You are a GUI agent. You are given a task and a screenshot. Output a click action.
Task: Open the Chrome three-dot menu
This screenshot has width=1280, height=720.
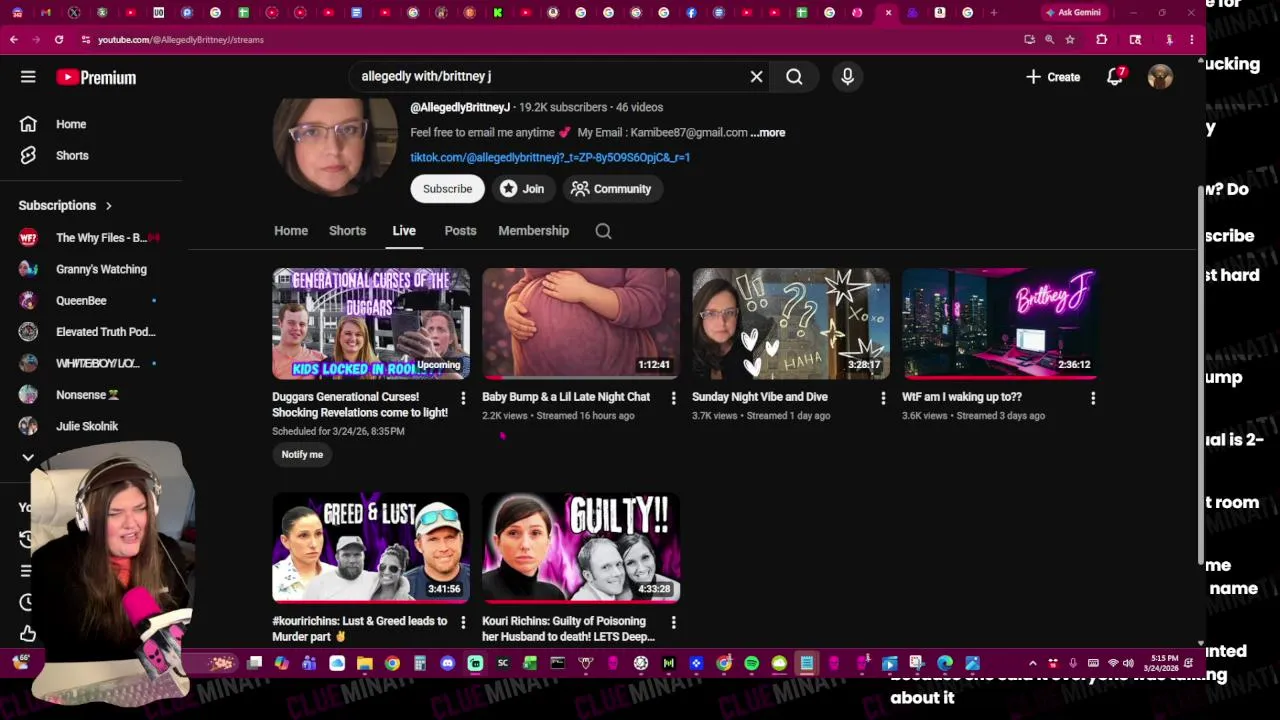point(1191,39)
